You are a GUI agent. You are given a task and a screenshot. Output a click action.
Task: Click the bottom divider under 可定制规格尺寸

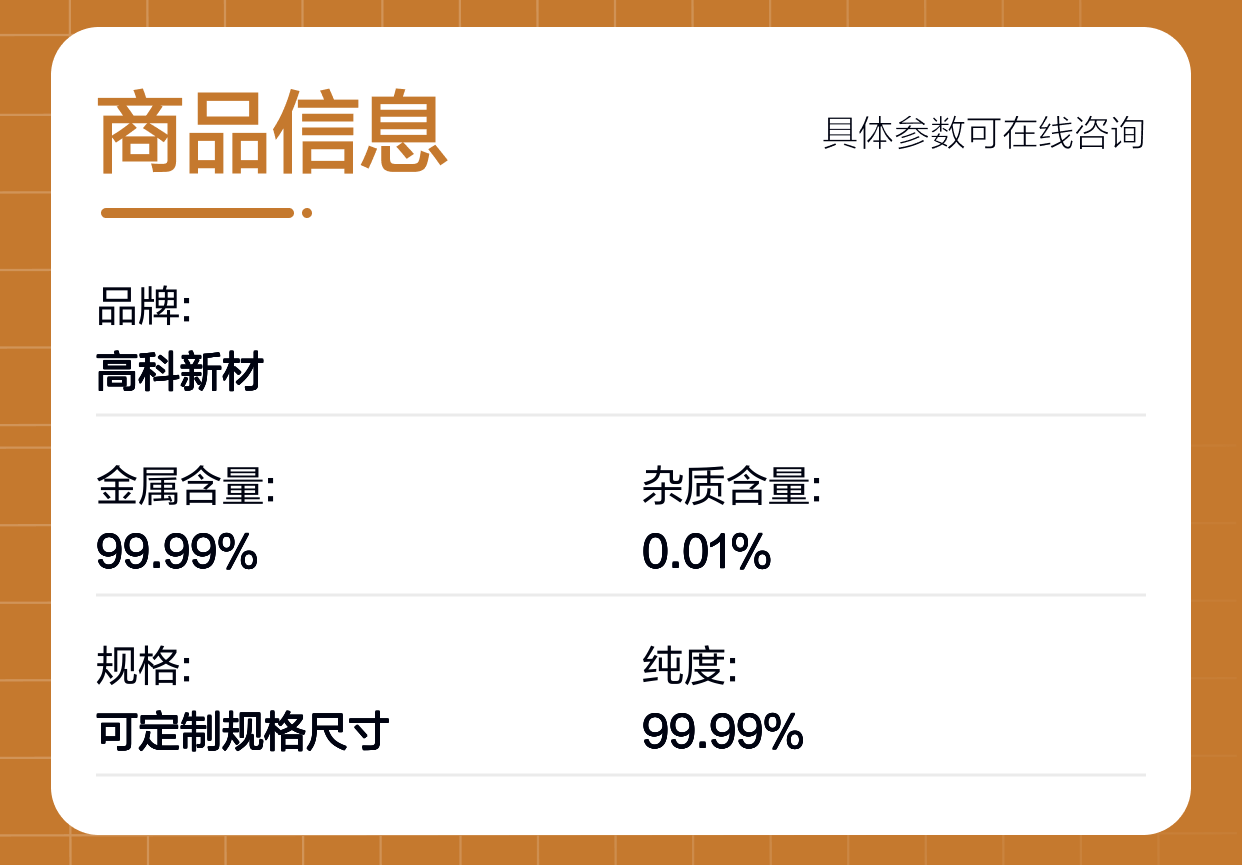click(621, 774)
